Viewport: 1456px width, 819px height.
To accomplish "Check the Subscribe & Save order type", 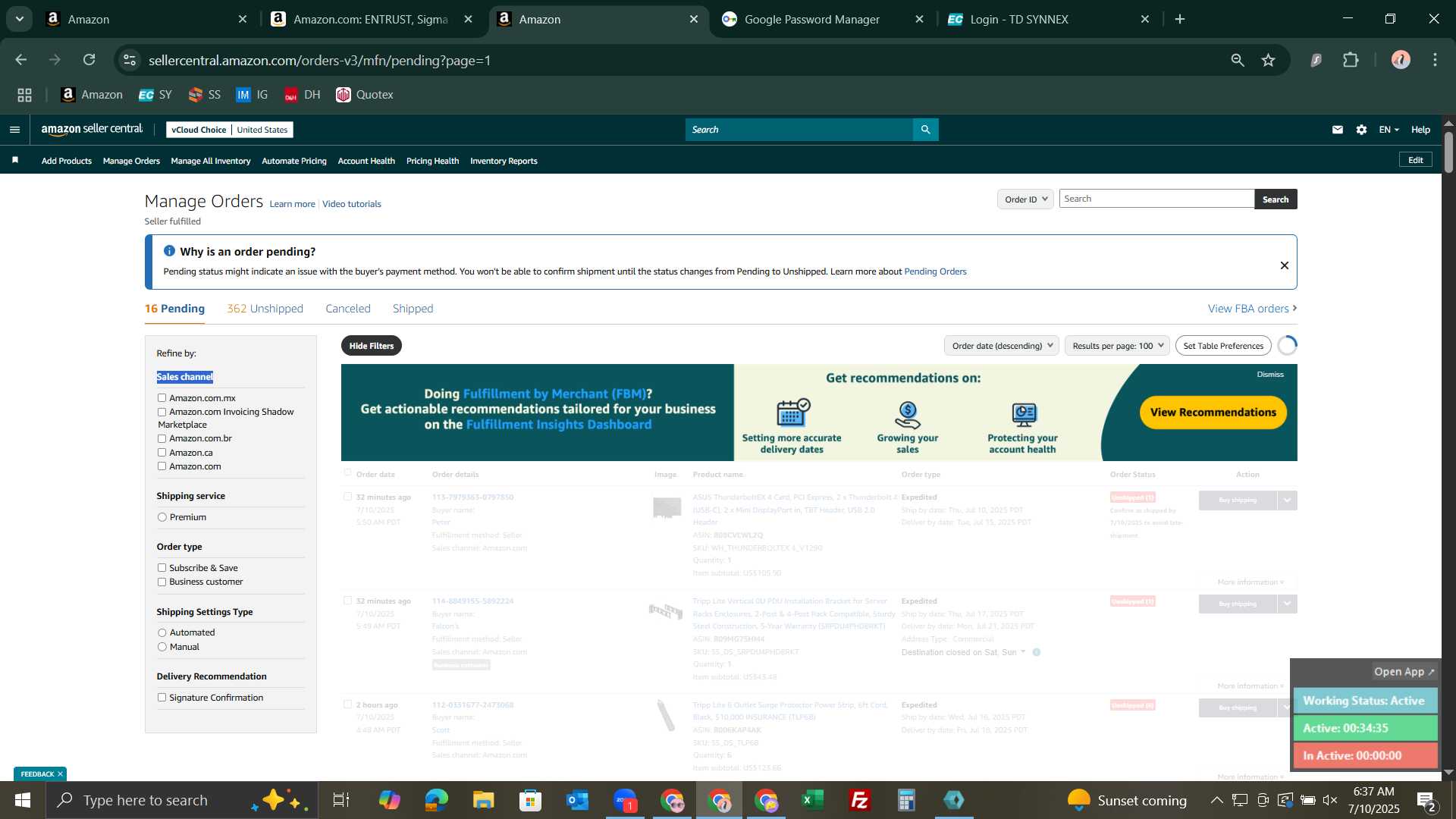I will [x=162, y=568].
